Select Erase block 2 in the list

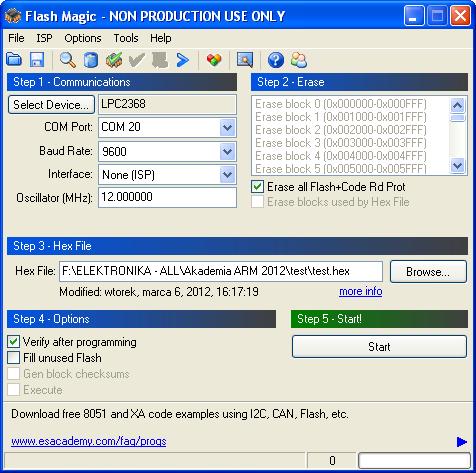(x=341, y=130)
